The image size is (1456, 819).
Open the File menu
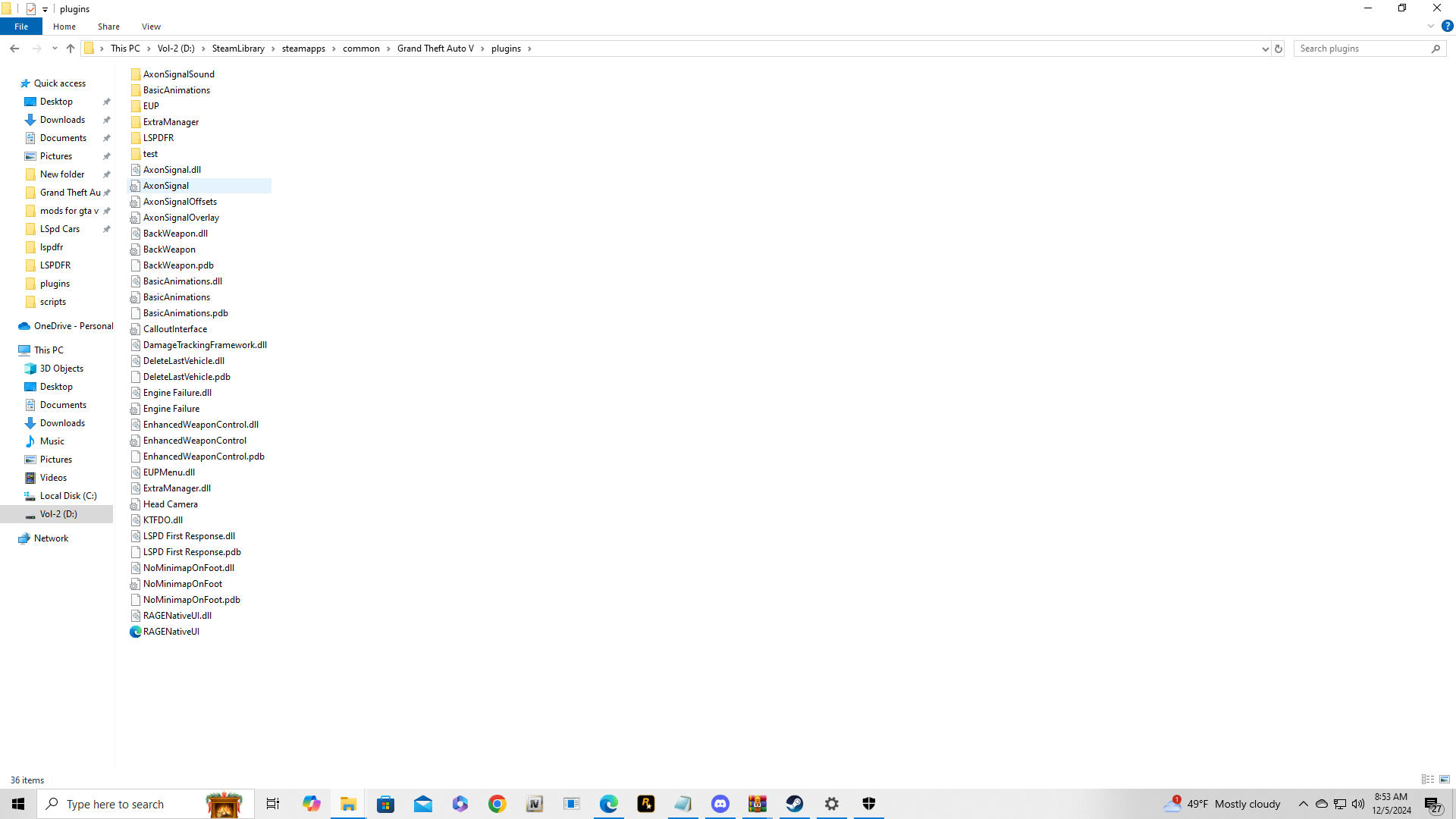pyautogui.click(x=21, y=27)
